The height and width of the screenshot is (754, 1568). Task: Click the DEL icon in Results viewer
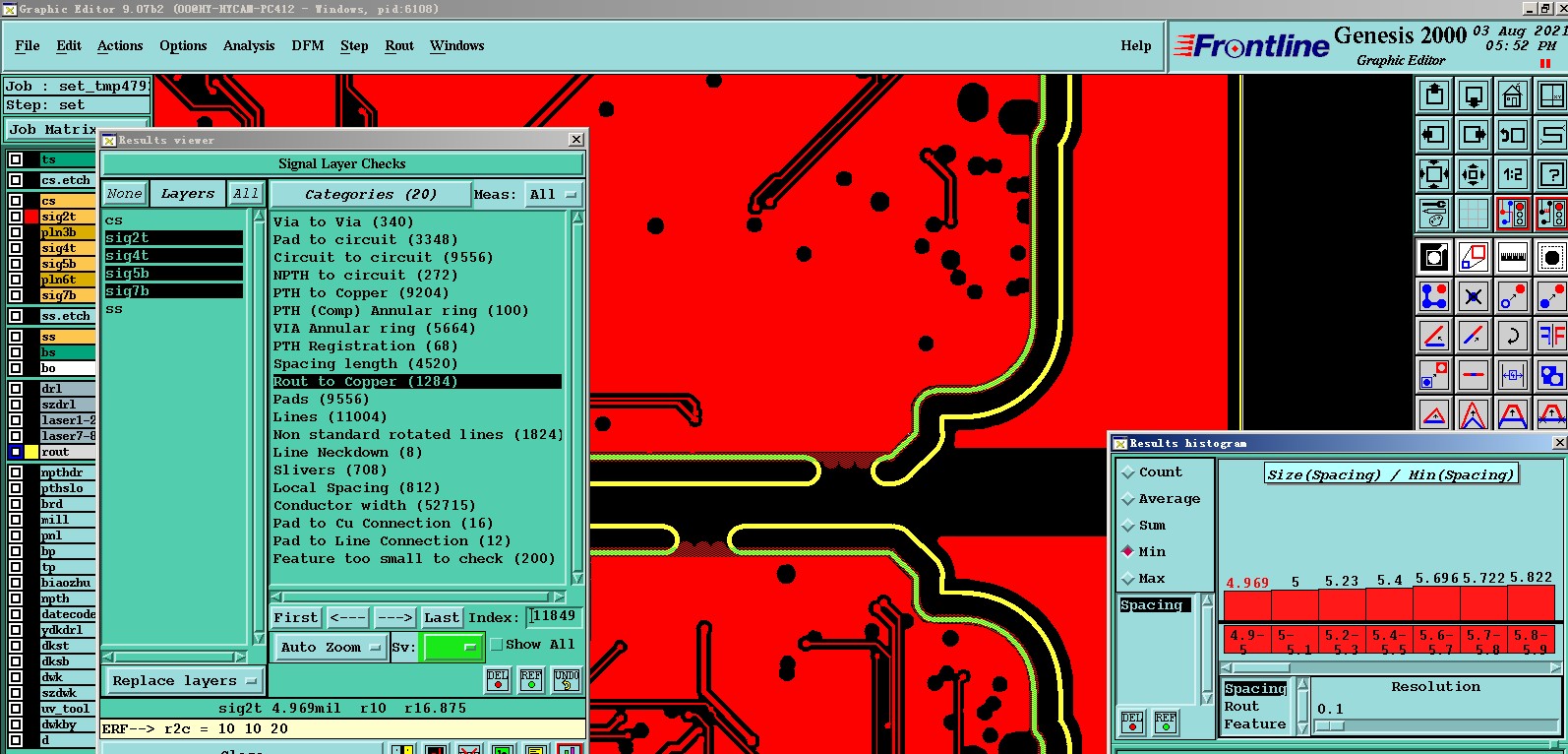[498, 680]
